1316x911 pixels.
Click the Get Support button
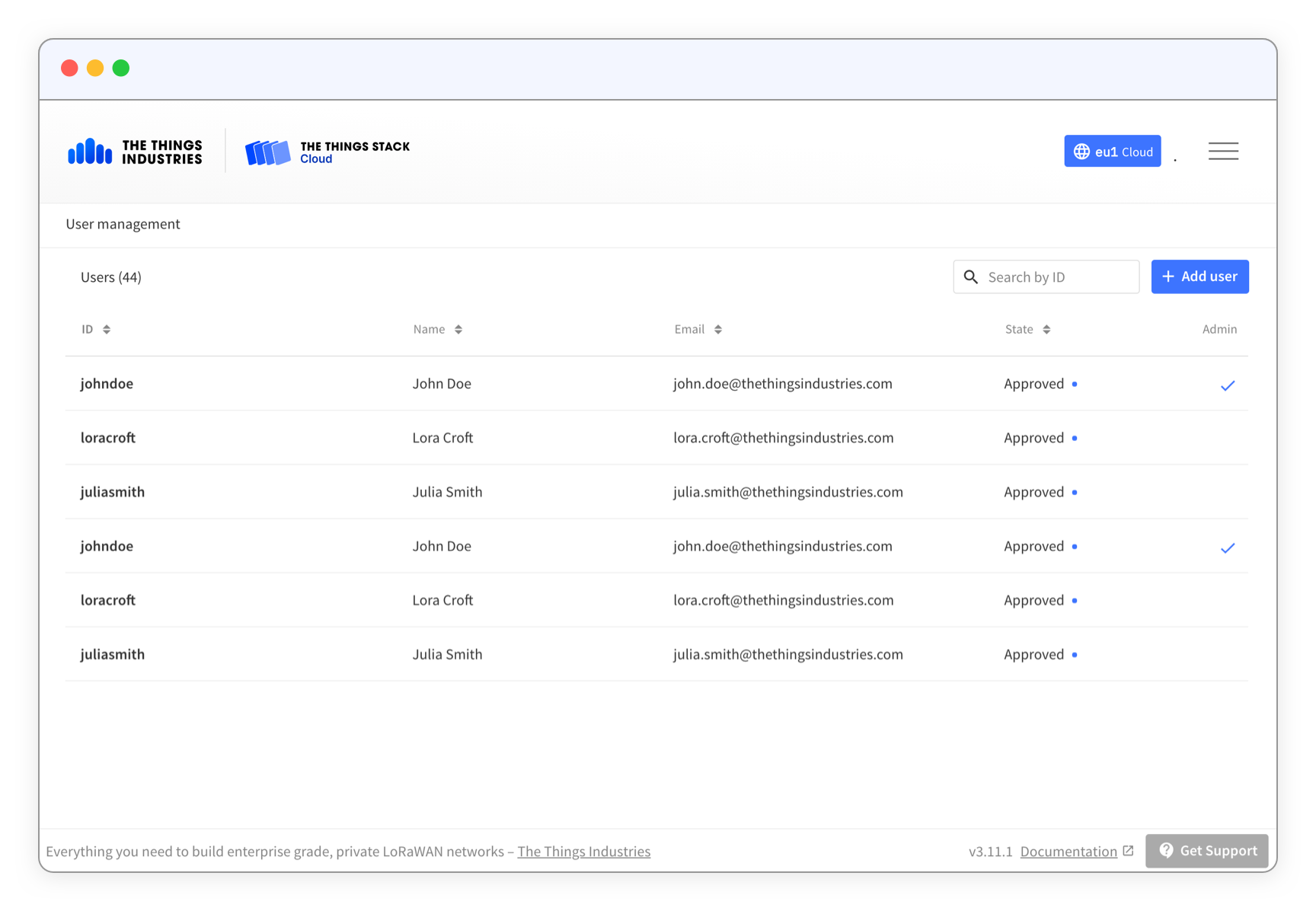click(1206, 851)
